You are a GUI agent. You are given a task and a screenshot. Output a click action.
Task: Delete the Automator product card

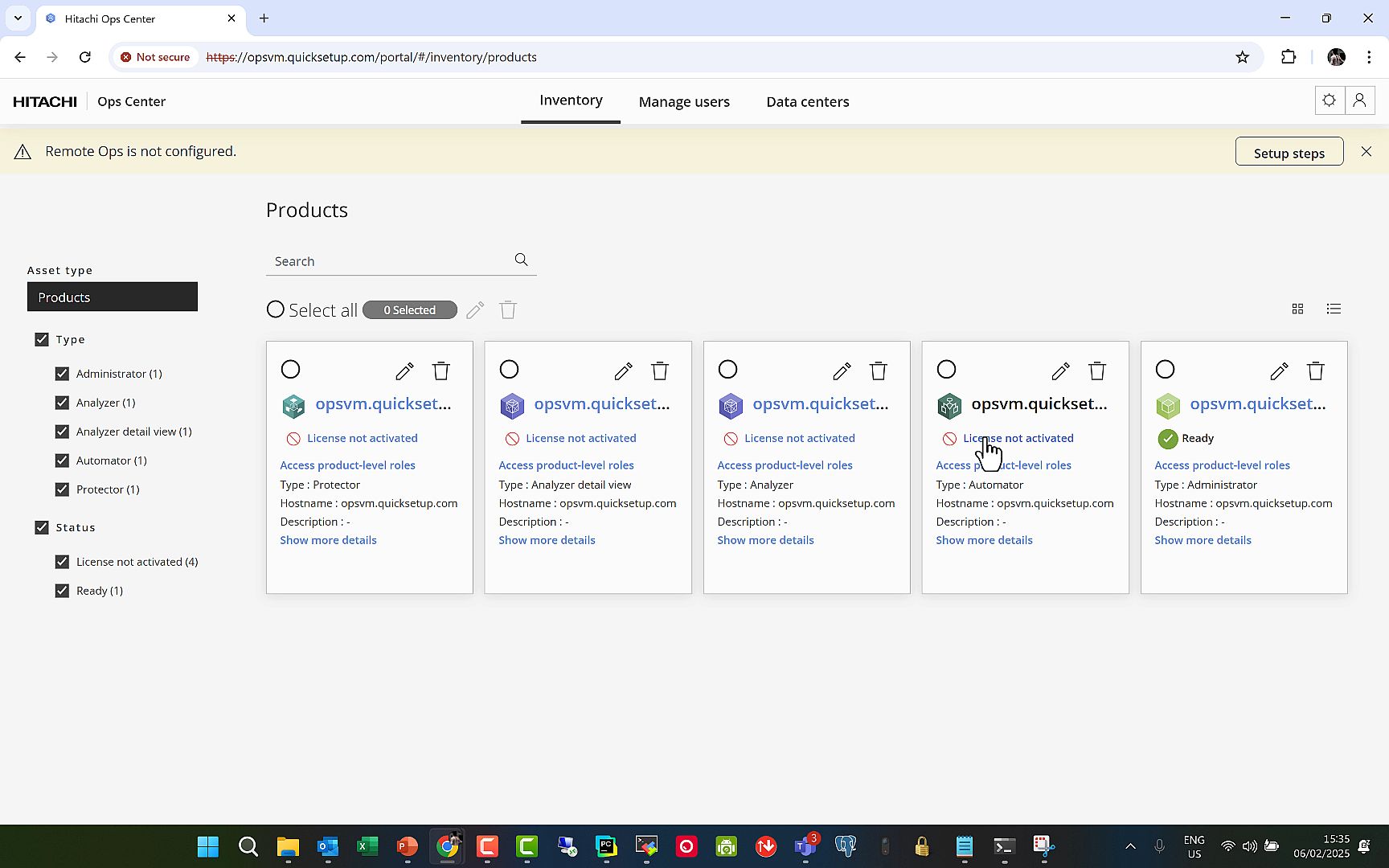pyautogui.click(x=1097, y=371)
